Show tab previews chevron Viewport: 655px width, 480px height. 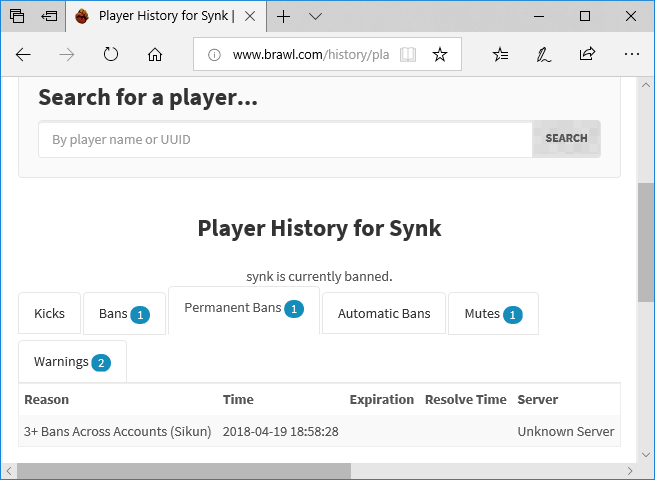(x=316, y=16)
